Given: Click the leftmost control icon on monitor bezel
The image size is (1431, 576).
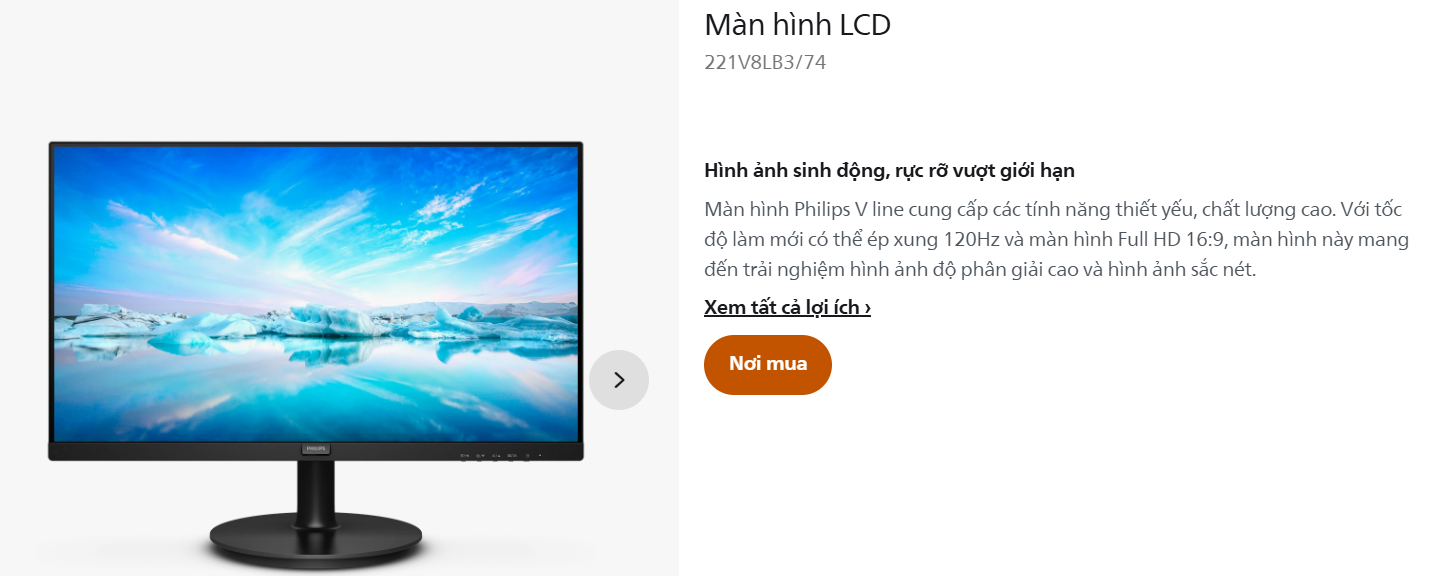Looking at the screenshot, I should click(465, 456).
